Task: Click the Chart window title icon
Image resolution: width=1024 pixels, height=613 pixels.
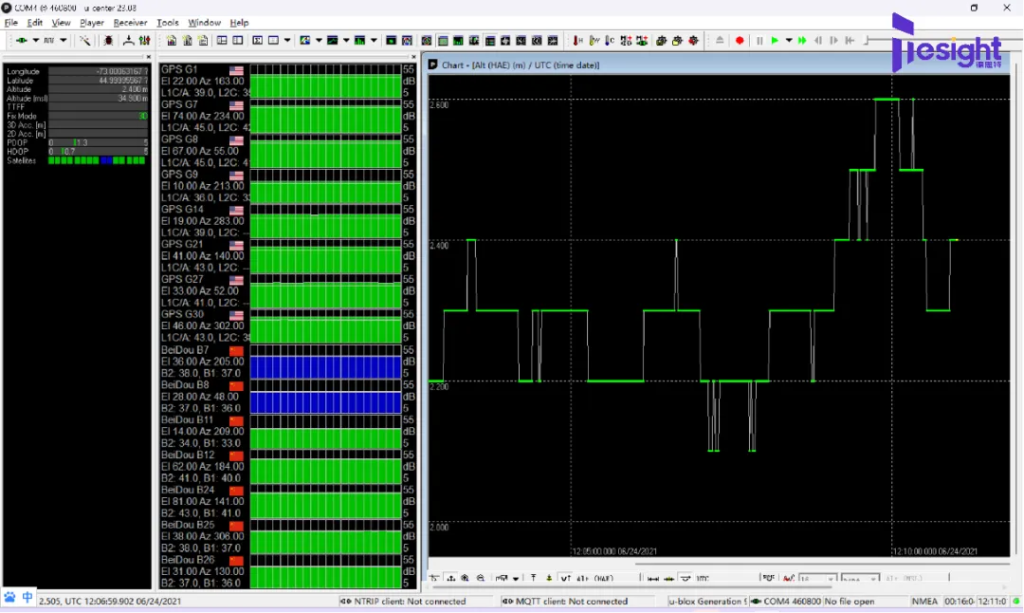Action: [x=433, y=65]
